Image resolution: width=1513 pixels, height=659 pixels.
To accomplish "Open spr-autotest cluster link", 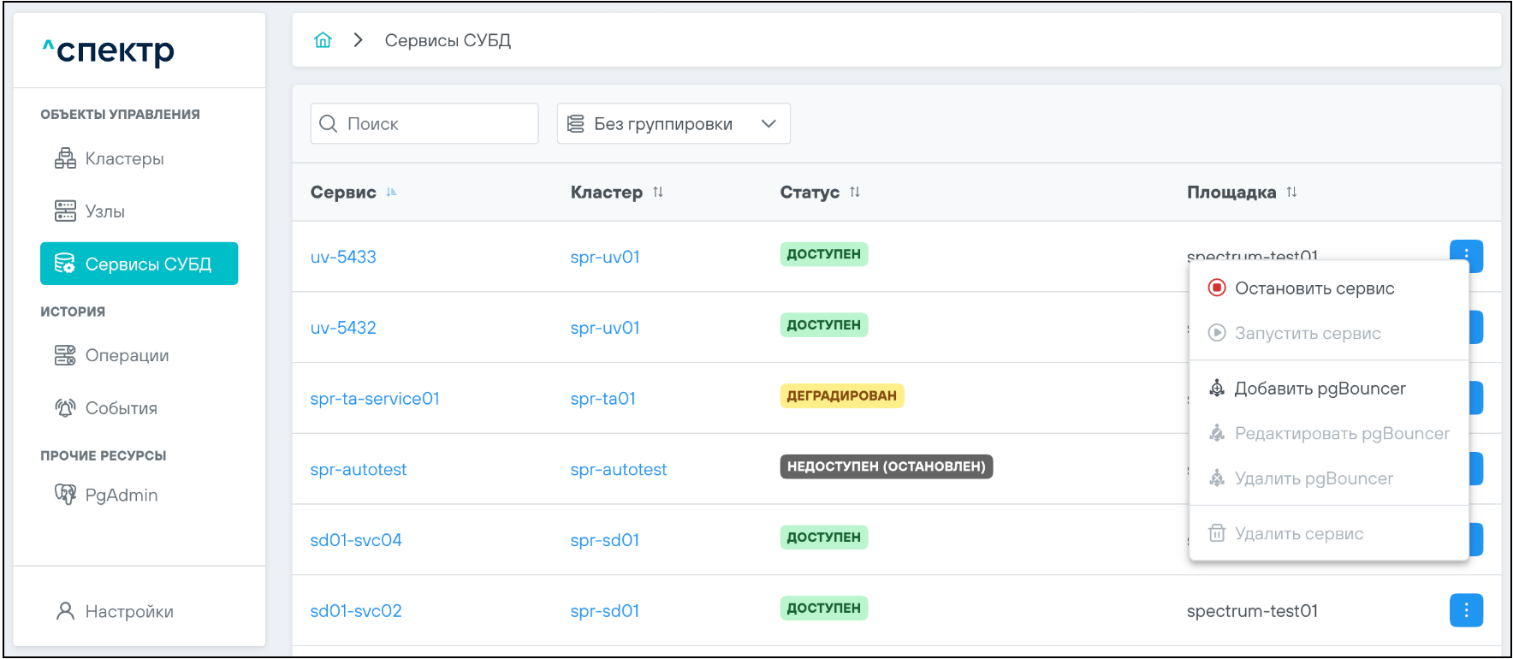I will point(618,469).
